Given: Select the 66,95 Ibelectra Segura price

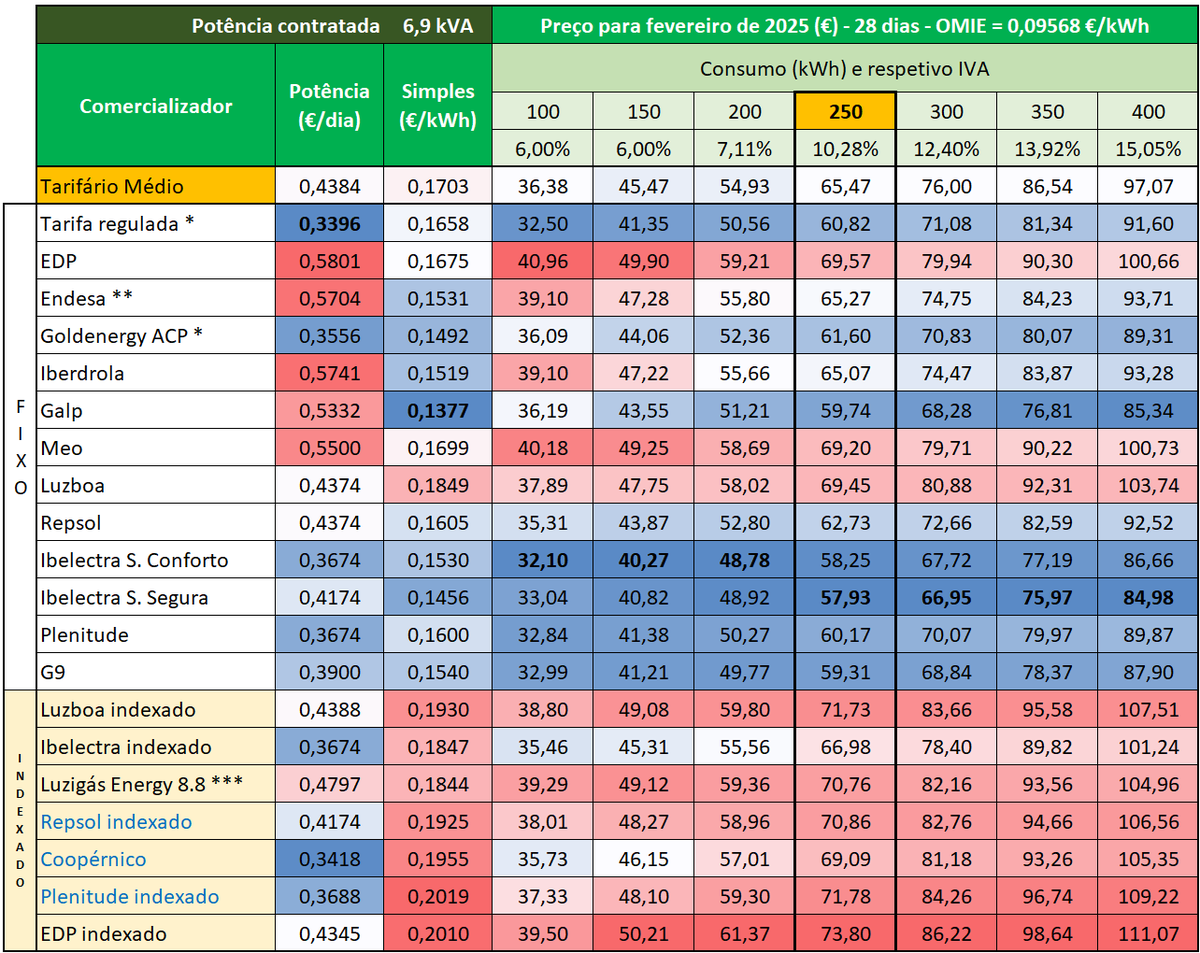Looking at the screenshot, I should point(947,598).
